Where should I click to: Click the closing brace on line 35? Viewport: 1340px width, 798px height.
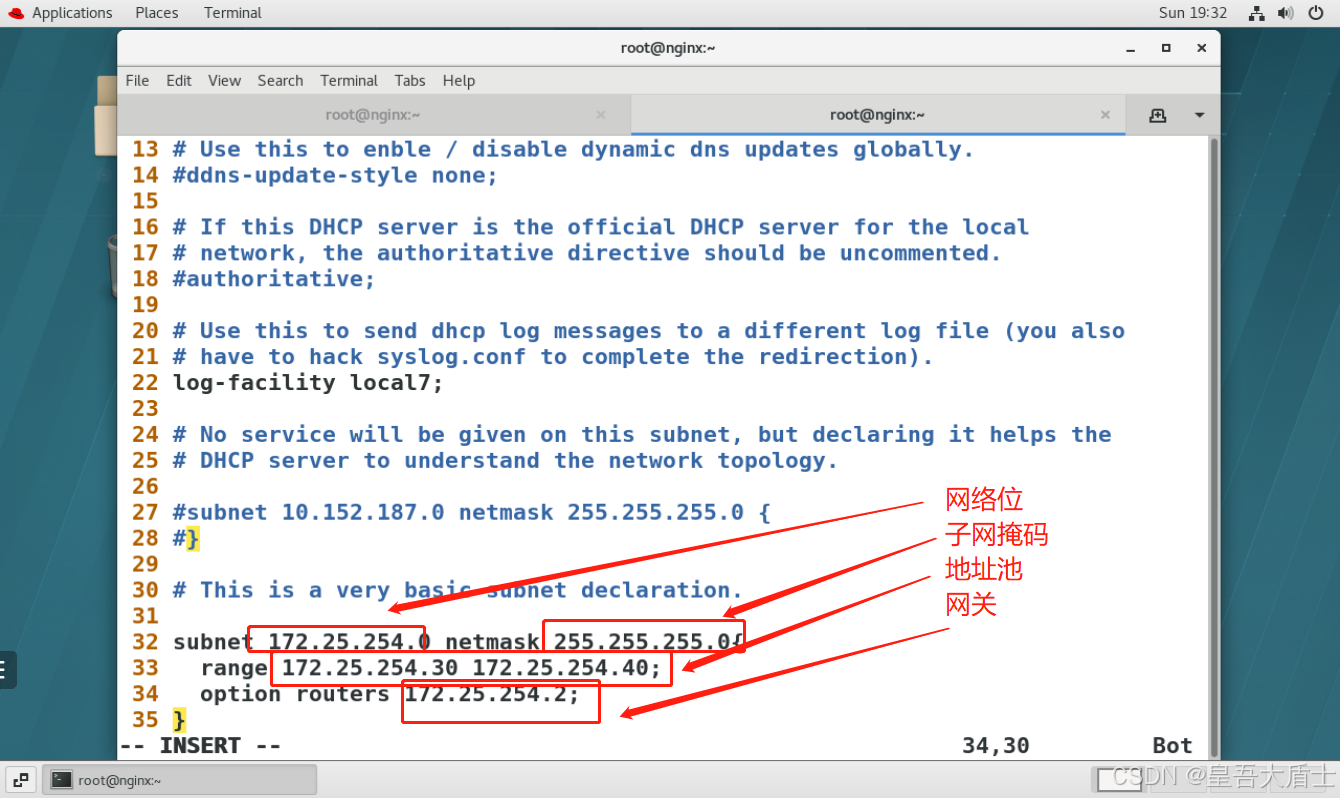[x=179, y=720]
